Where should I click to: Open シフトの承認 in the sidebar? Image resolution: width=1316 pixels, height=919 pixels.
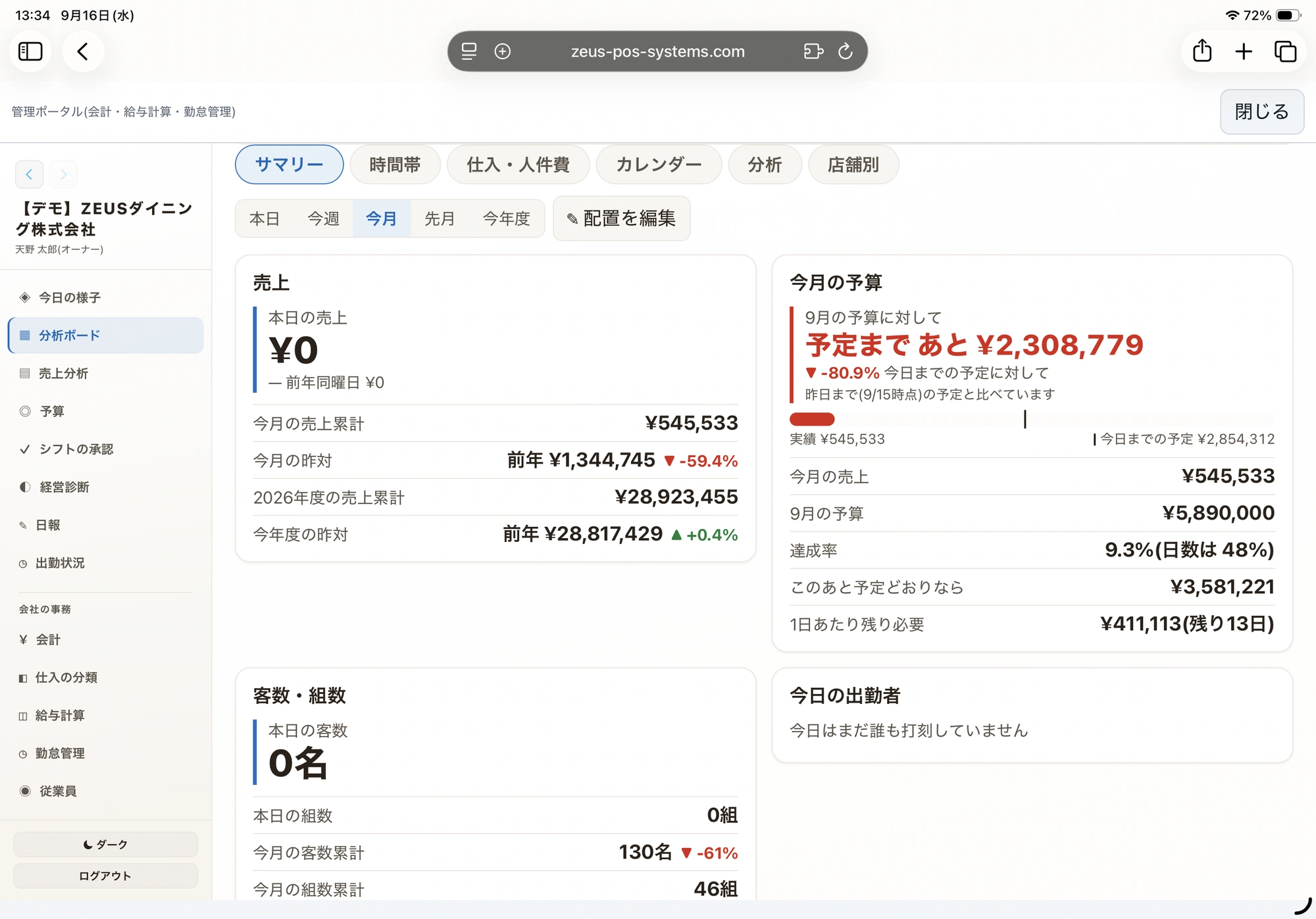pyautogui.click(x=105, y=449)
